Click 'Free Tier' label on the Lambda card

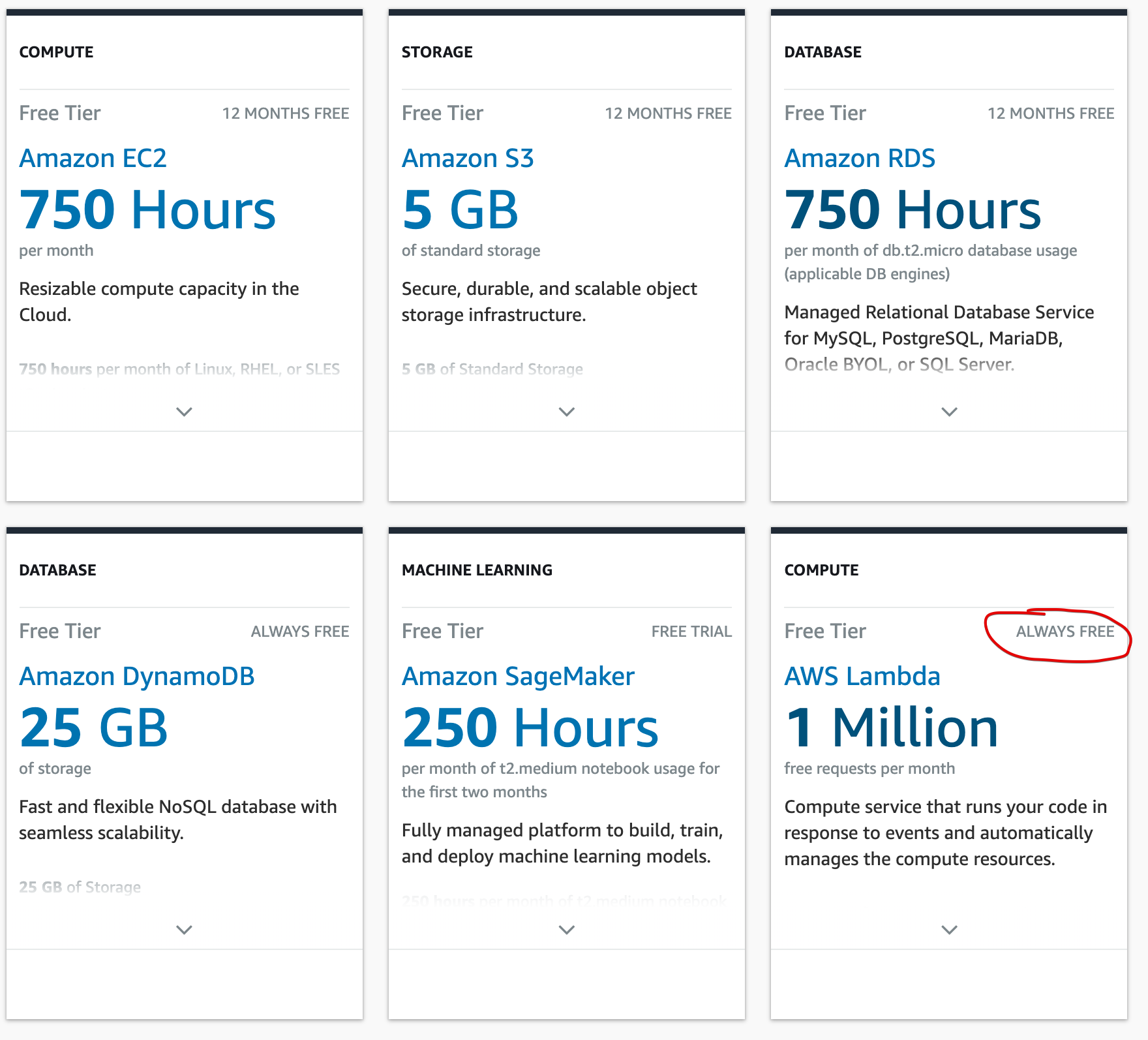coord(825,632)
